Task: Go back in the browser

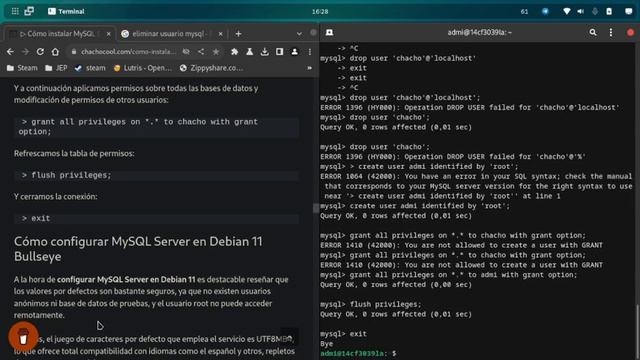Action: point(10,52)
